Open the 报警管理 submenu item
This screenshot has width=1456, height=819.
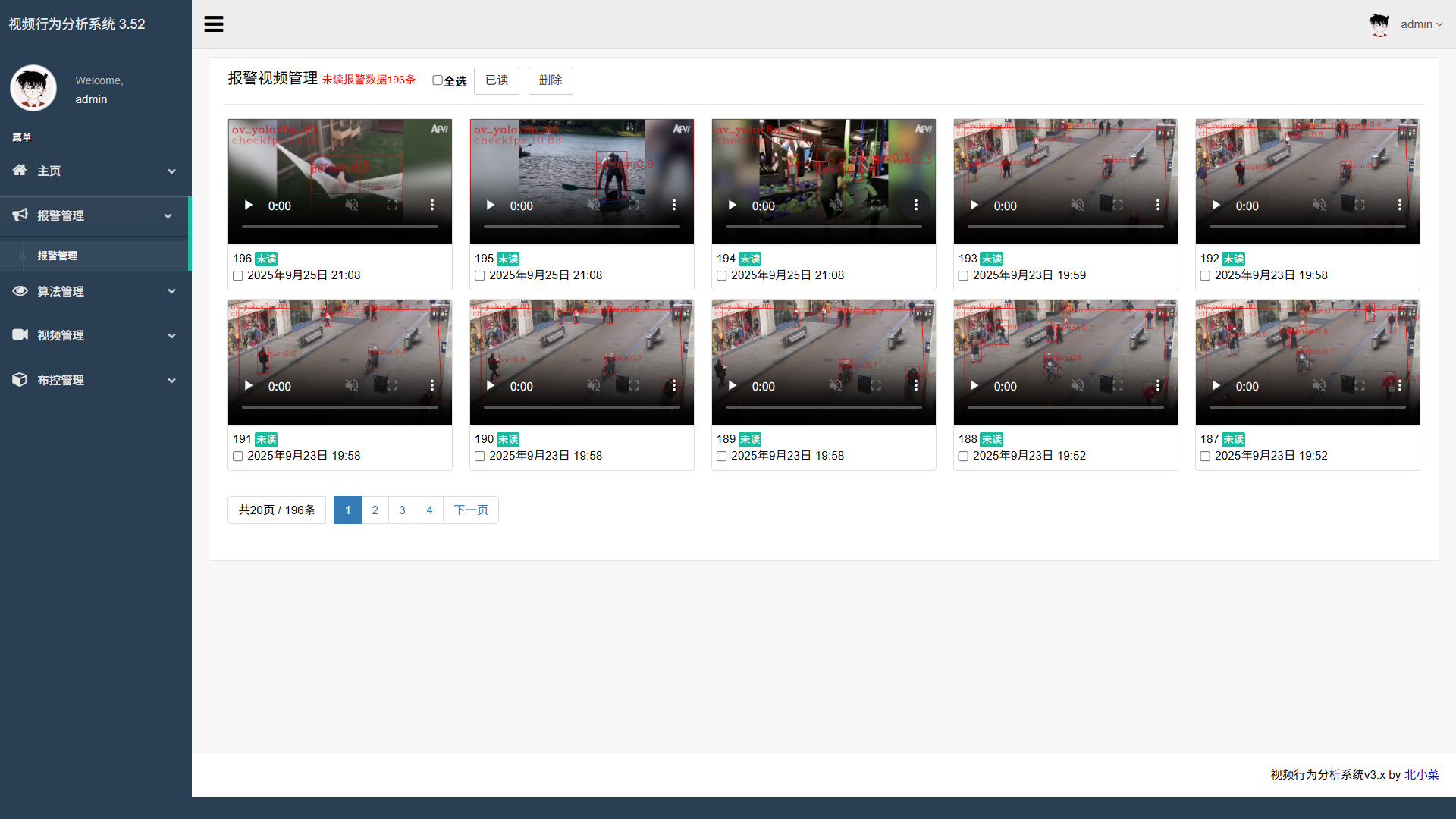pos(58,256)
